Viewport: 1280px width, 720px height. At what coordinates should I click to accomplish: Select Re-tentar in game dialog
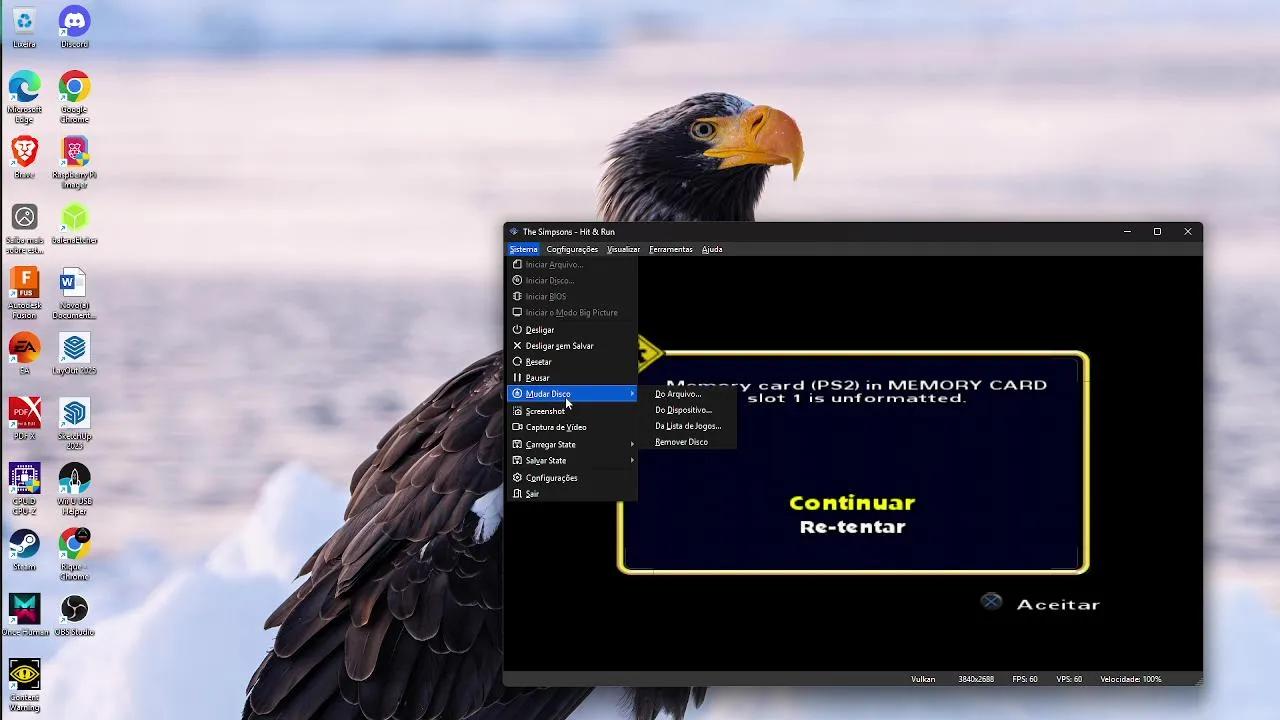point(852,527)
